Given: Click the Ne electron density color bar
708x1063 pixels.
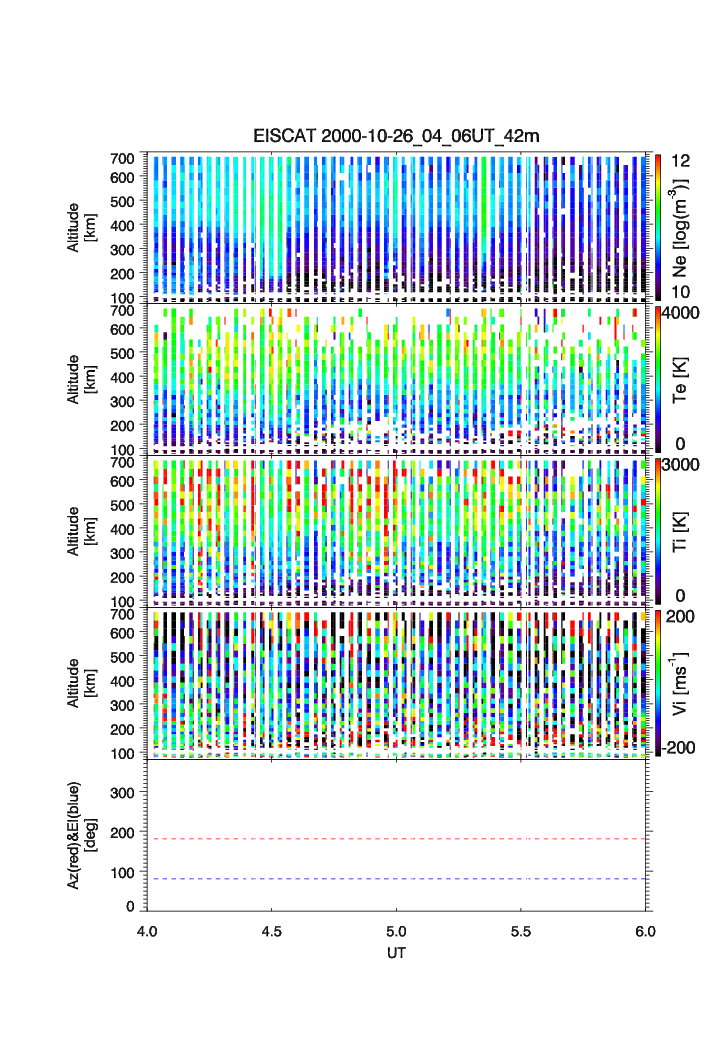Looking at the screenshot, I should [x=658, y=226].
